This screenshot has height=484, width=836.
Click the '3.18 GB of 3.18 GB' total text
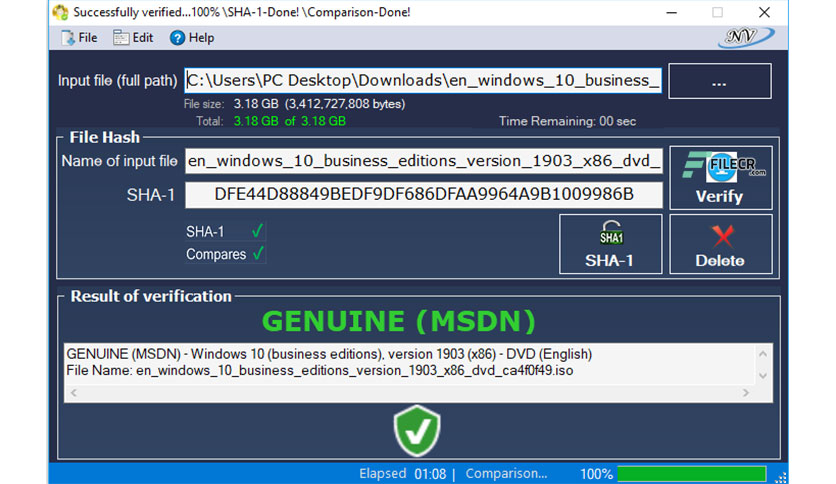coord(290,122)
